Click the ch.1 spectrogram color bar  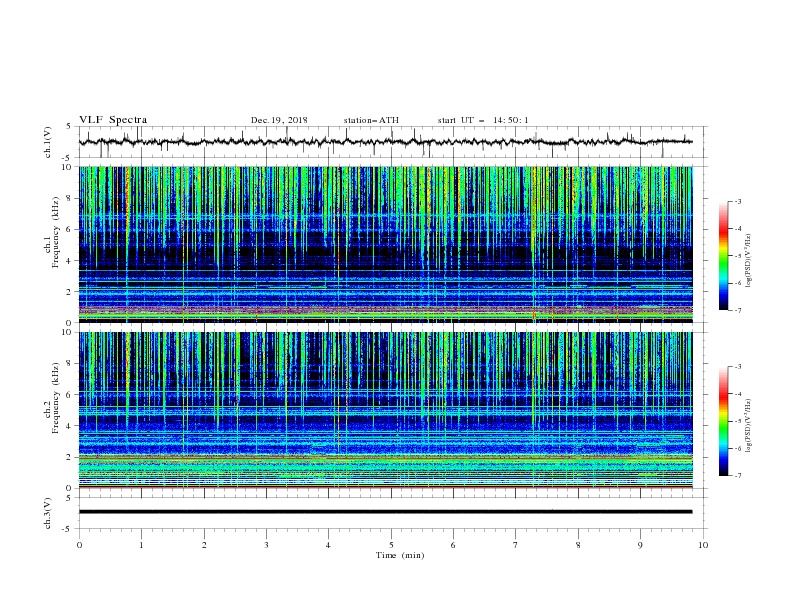[723, 256]
